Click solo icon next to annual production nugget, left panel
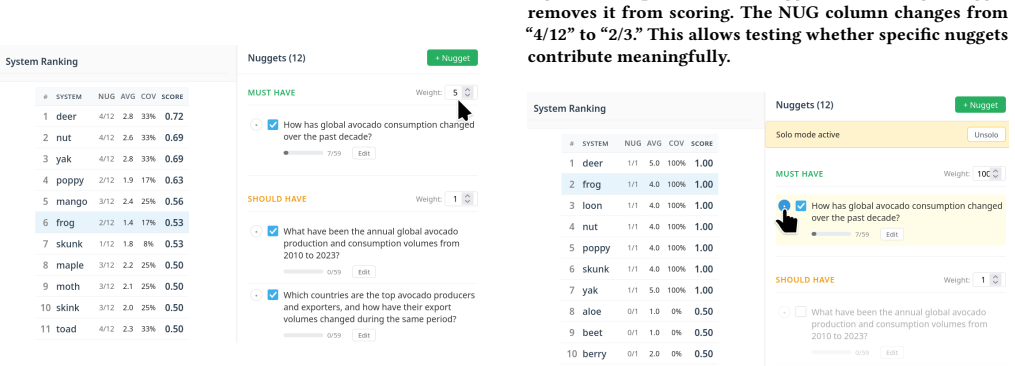This screenshot has width=1015, height=366. (x=256, y=231)
